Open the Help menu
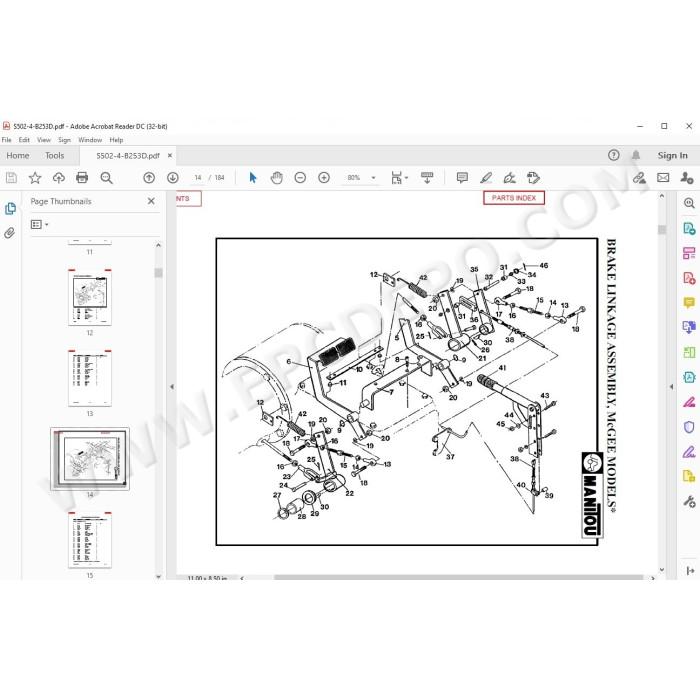 pos(116,140)
